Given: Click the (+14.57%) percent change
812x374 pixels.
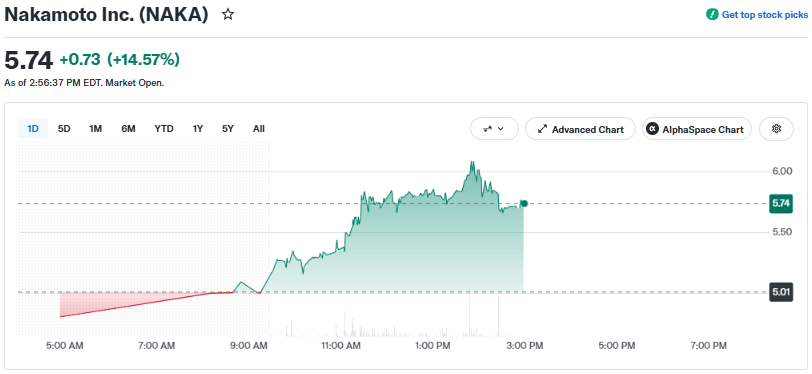Looking at the screenshot, I should tap(143, 60).
